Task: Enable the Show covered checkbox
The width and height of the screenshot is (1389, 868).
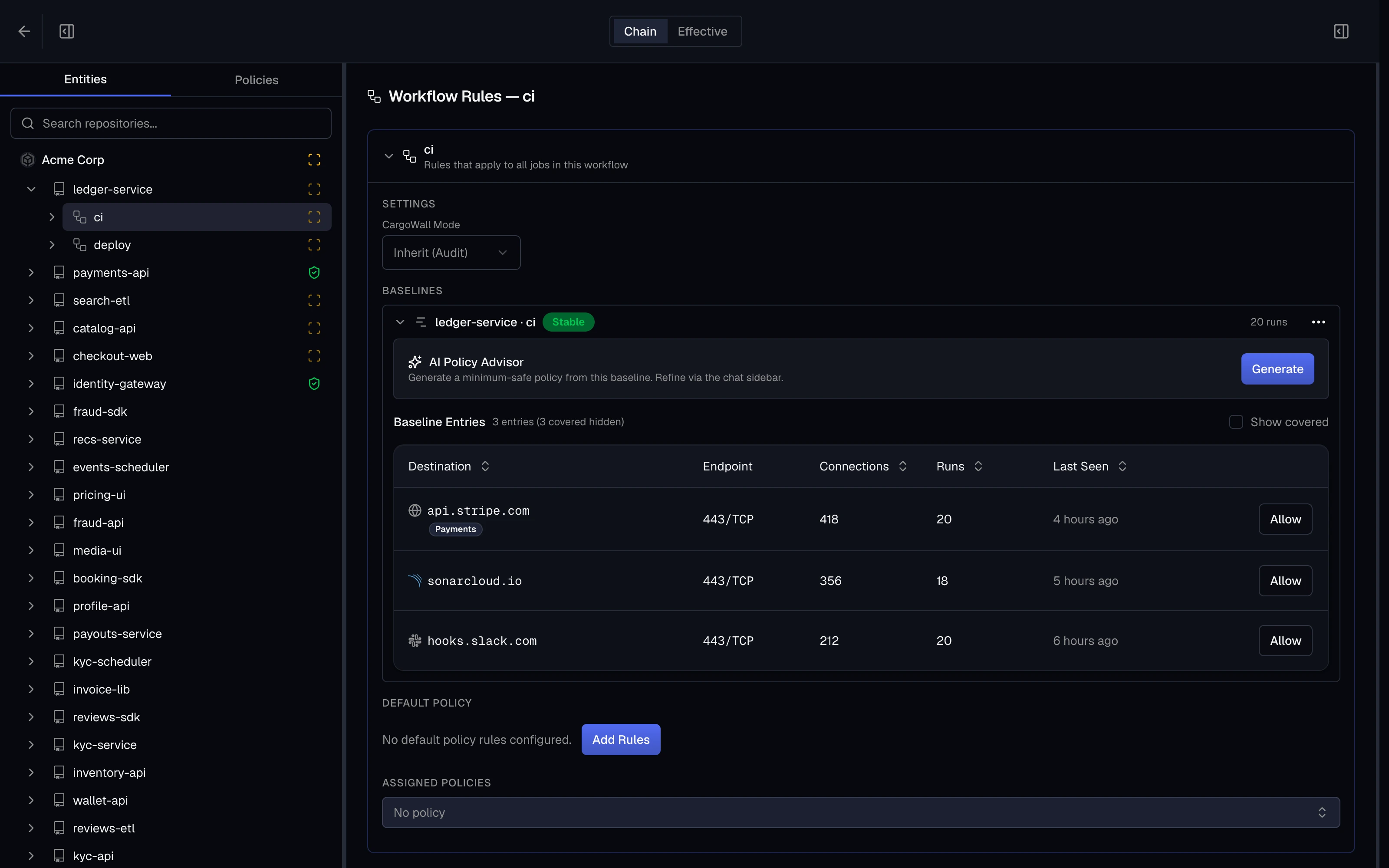Action: (x=1236, y=422)
